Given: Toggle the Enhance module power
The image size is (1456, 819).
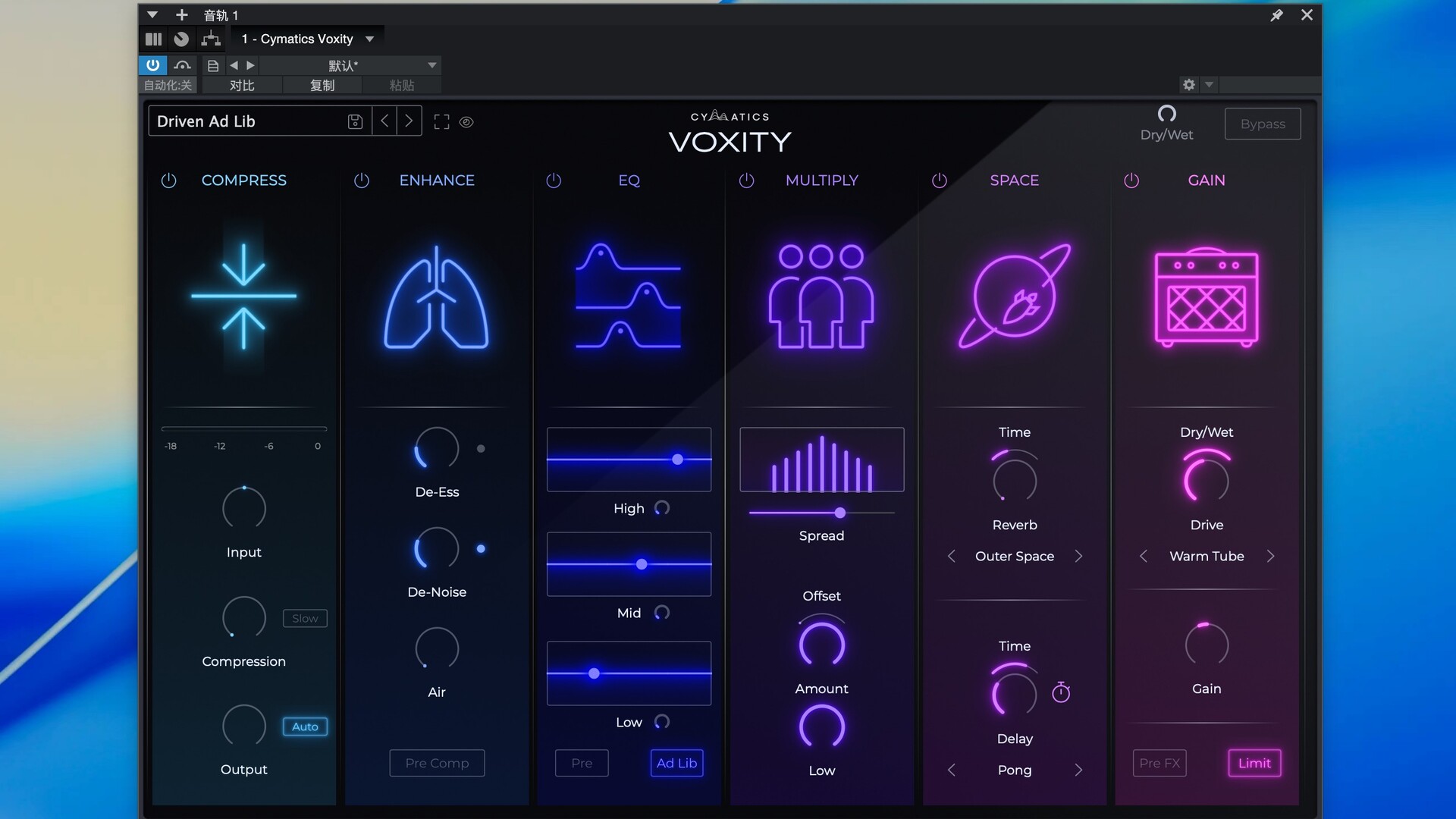Looking at the screenshot, I should [x=362, y=180].
